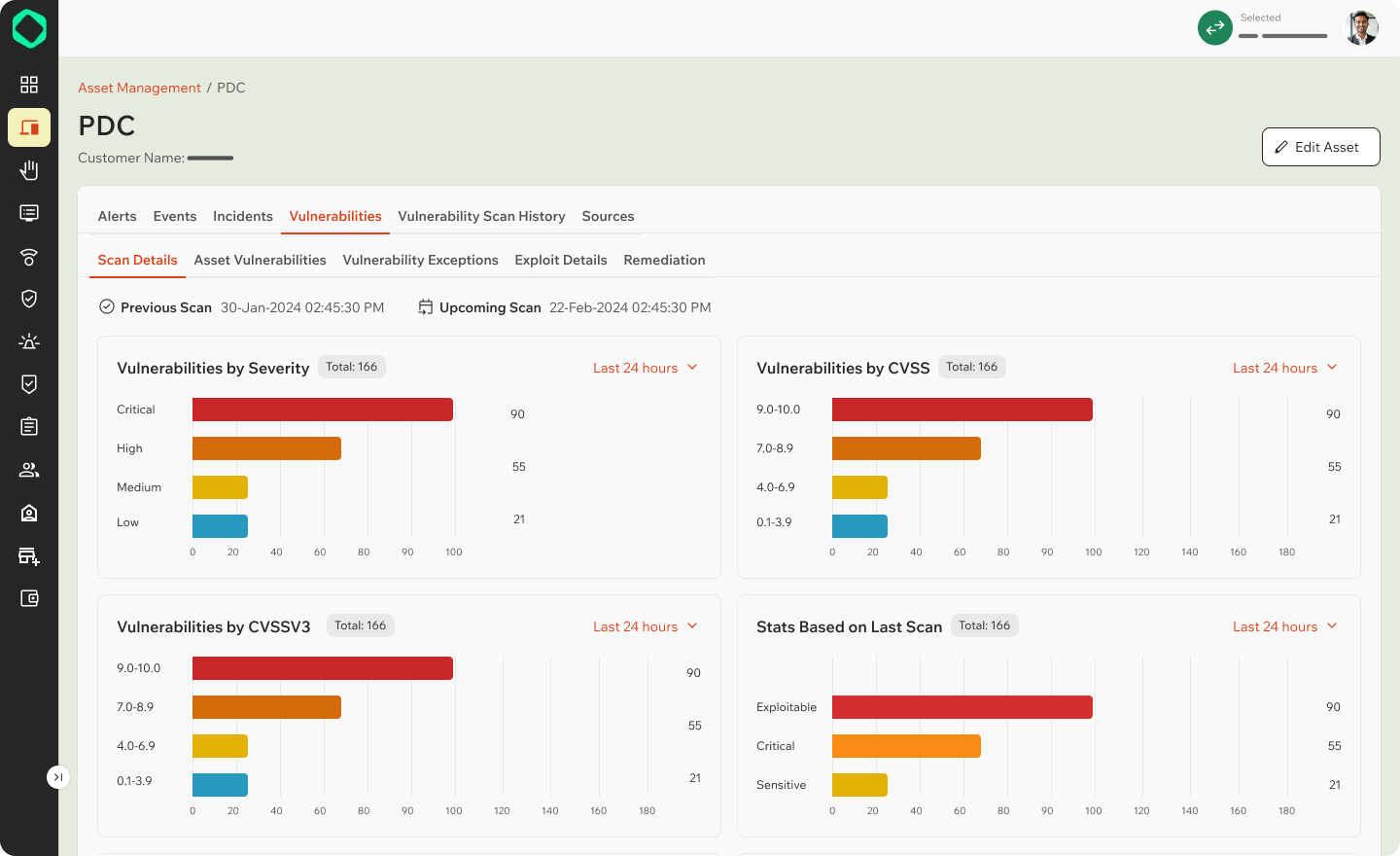This screenshot has height=856, width=1400.
Task: Click the previous scan date 30-Jan-2024 02:45:30 PM
Action: tap(302, 307)
